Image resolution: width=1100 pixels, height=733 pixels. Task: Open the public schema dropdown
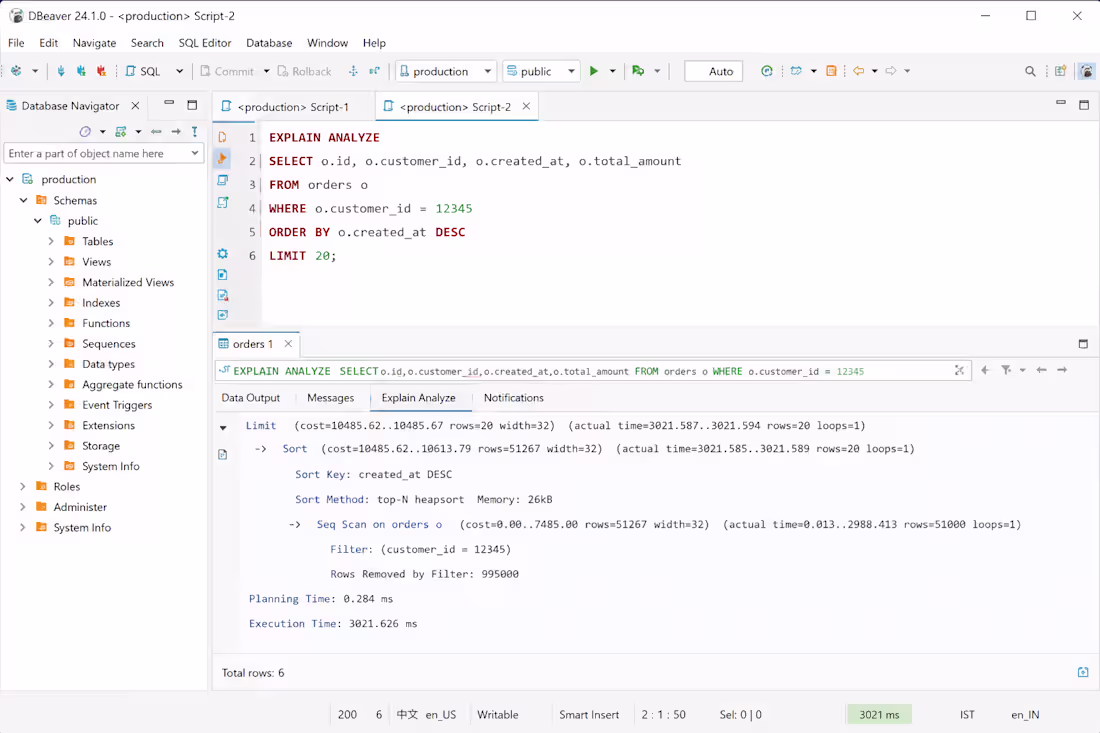pos(541,71)
